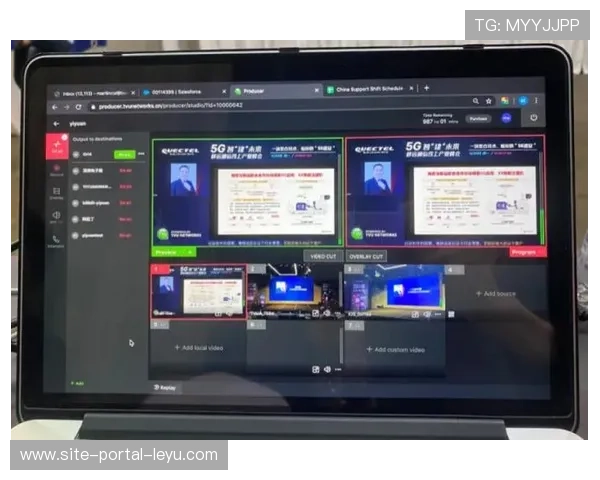Select the Producer browser tab
This screenshot has height=480, width=600.
point(276,91)
